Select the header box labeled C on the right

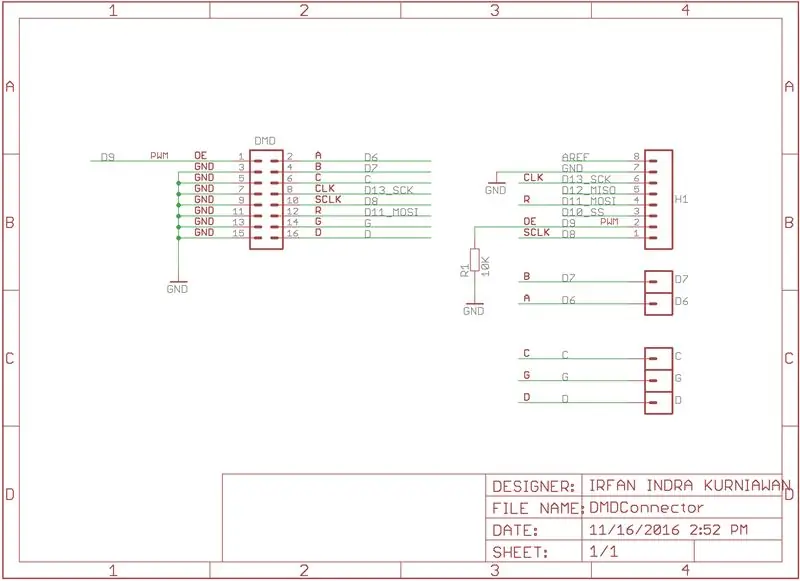pos(659,359)
